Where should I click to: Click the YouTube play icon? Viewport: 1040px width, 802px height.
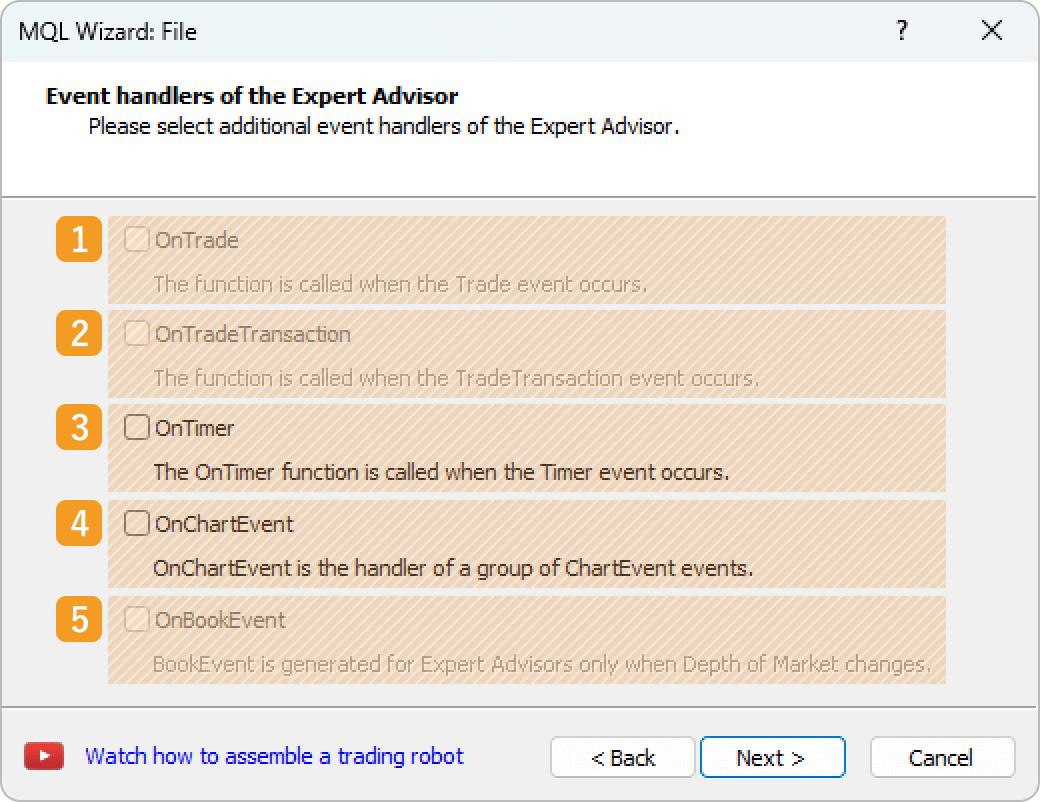(x=44, y=756)
